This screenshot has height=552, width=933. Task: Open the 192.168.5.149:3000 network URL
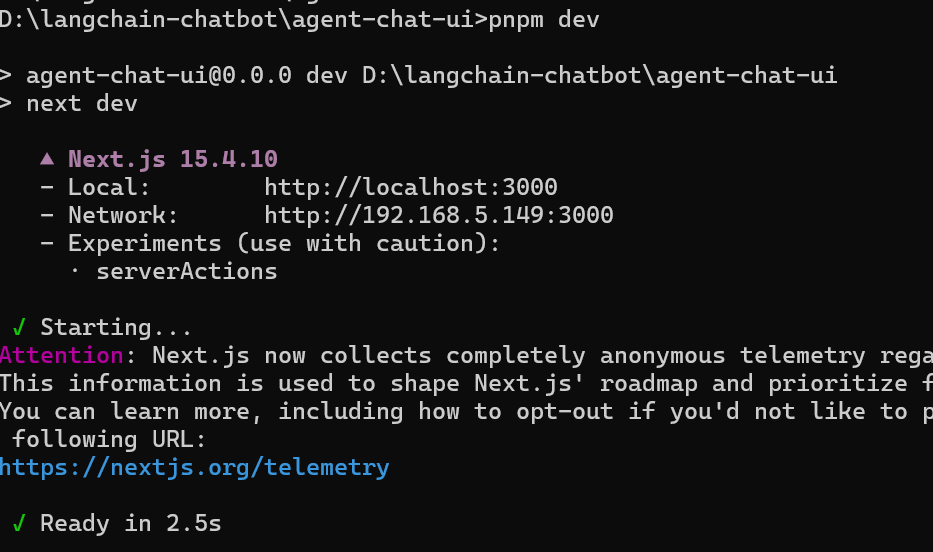[x=438, y=215]
